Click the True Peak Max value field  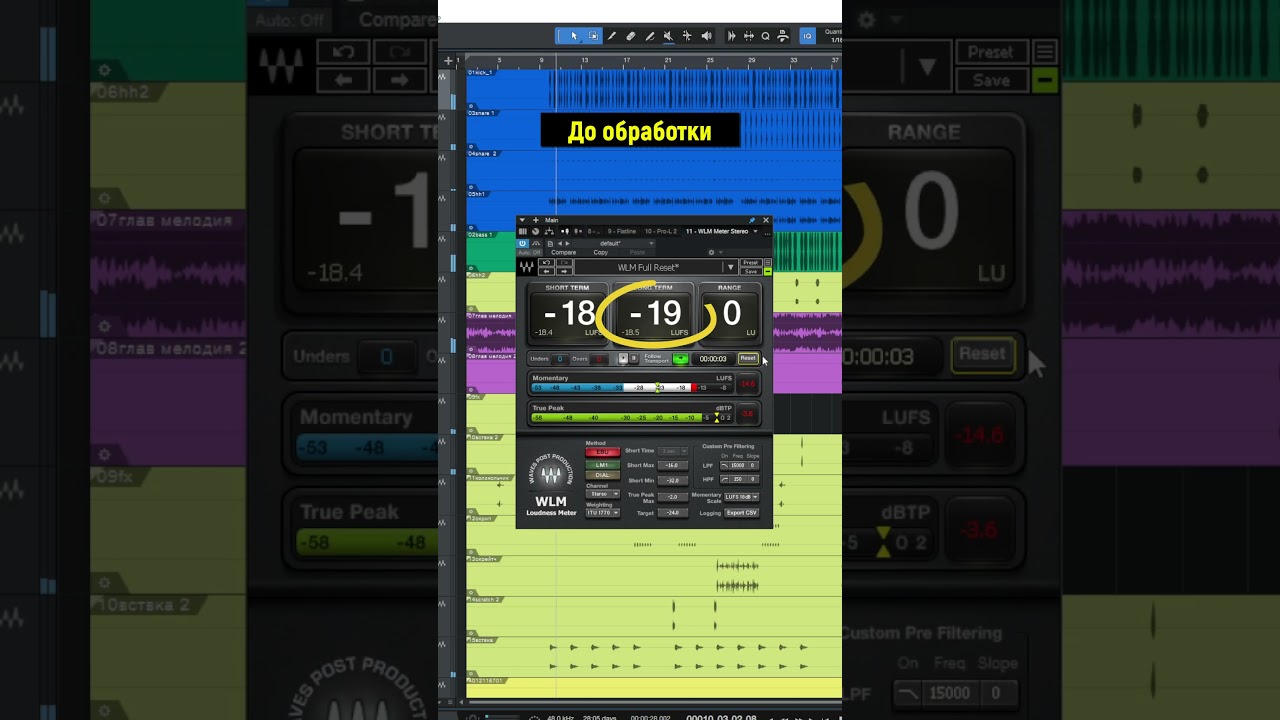click(x=673, y=497)
